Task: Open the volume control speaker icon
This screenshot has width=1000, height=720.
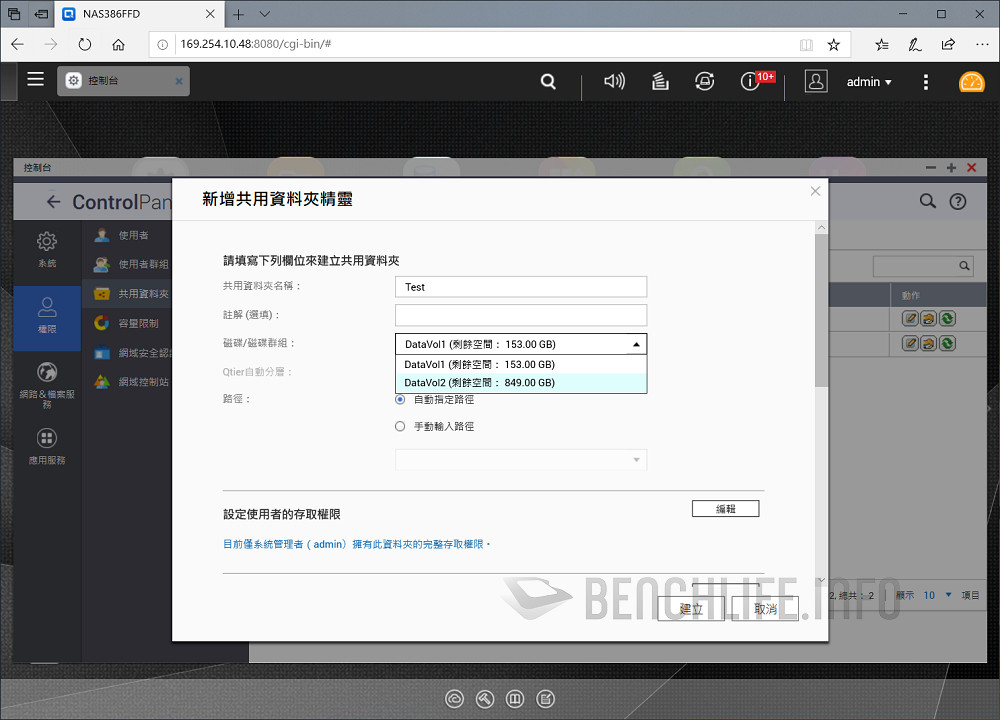Action: coord(614,82)
